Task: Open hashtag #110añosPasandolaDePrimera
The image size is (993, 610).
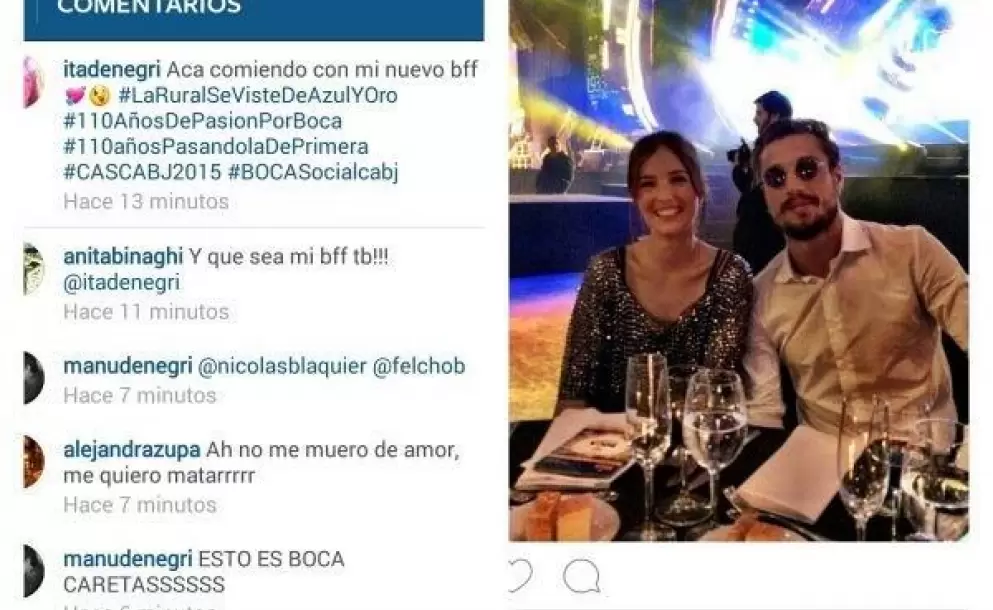Action: pyautogui.click(x=216, y=146)
